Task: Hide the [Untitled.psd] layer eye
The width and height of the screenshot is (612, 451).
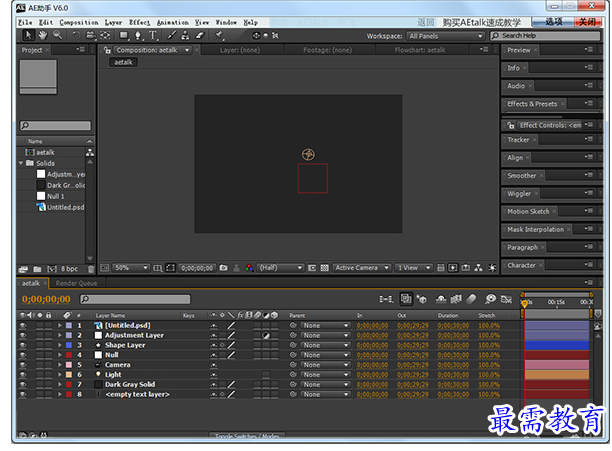Action: click(23, 325)
